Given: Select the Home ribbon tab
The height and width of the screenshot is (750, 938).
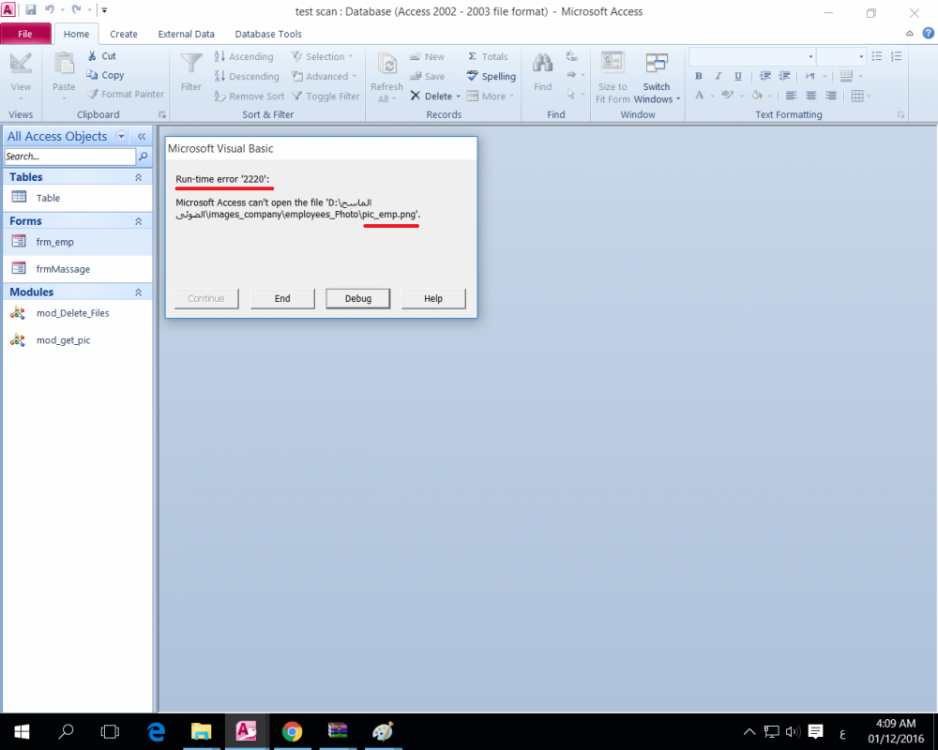Looking at the screenshot, I should tap(76, 34).
